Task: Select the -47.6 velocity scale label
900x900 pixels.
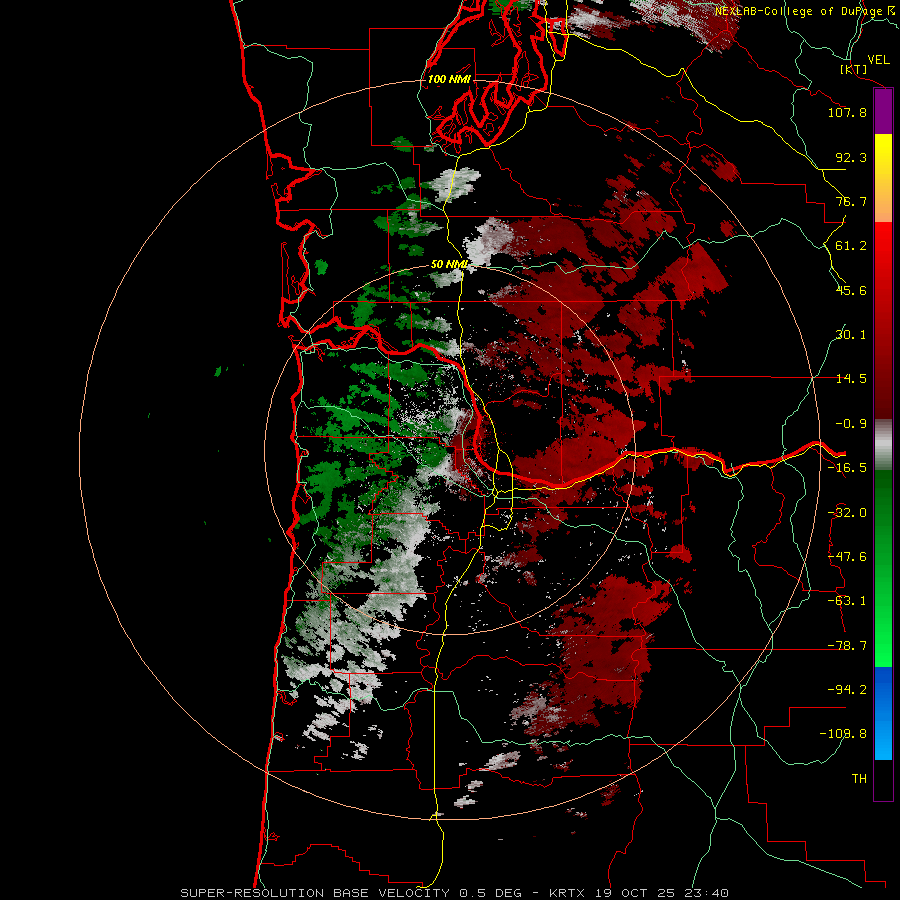Action: pos(847,557)
